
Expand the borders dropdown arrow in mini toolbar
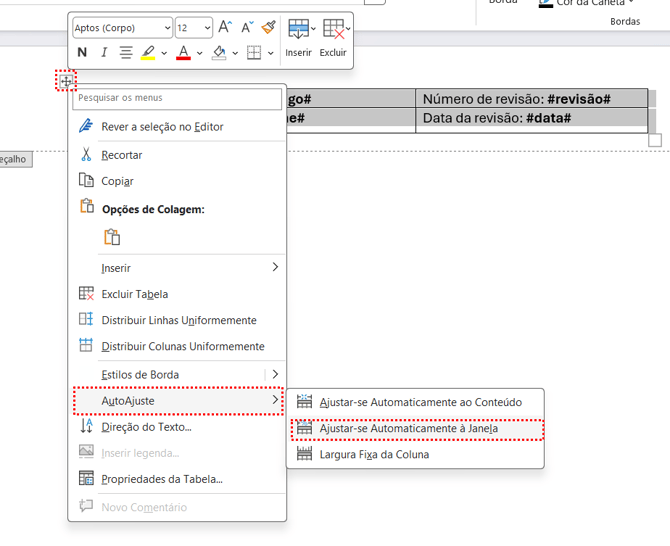[271, 53]
